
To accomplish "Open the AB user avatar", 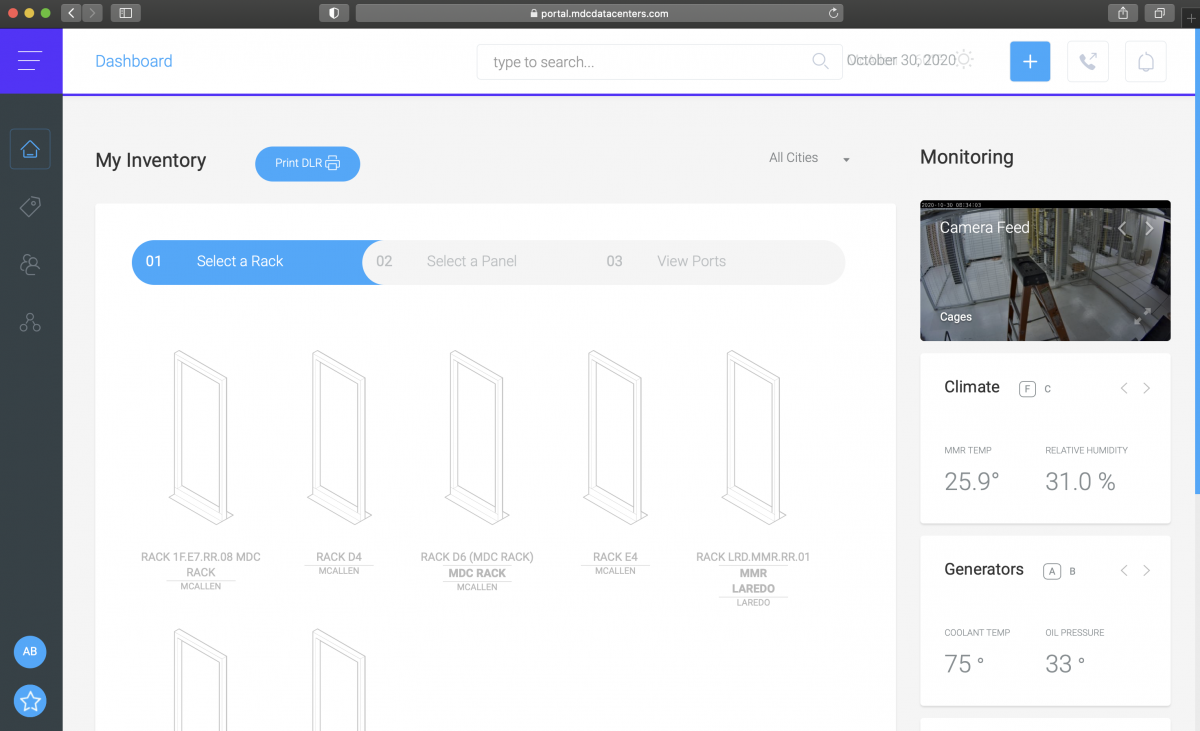I will click(x=30, y=652).
